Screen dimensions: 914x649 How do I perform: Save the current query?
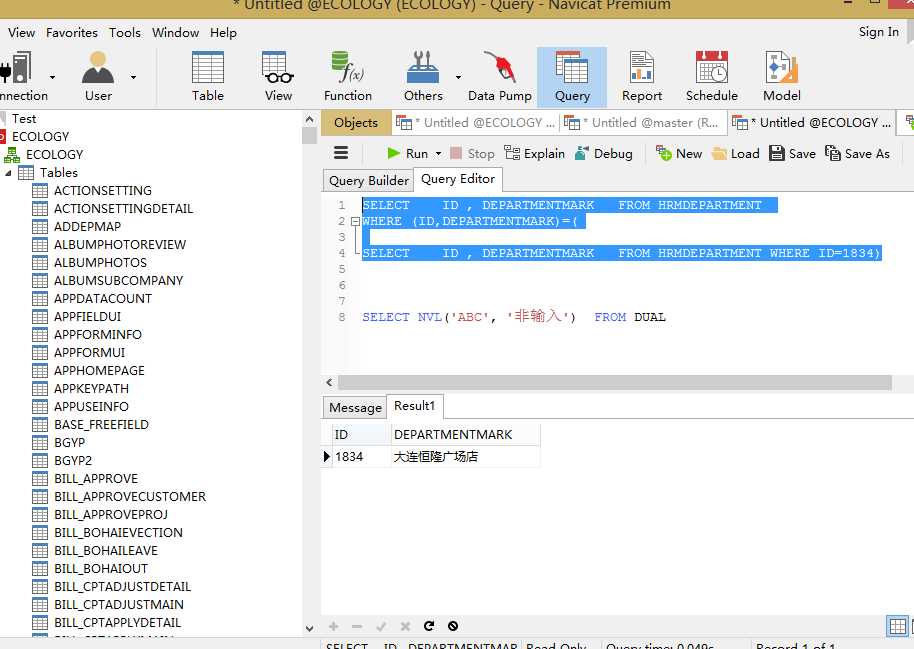[x=792, y=153]
